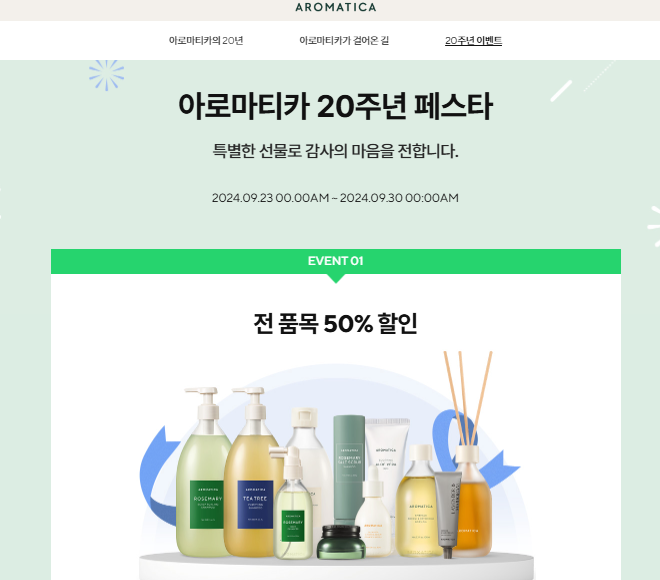Click the AROMATICA logo at top

(x=335, y=7)
